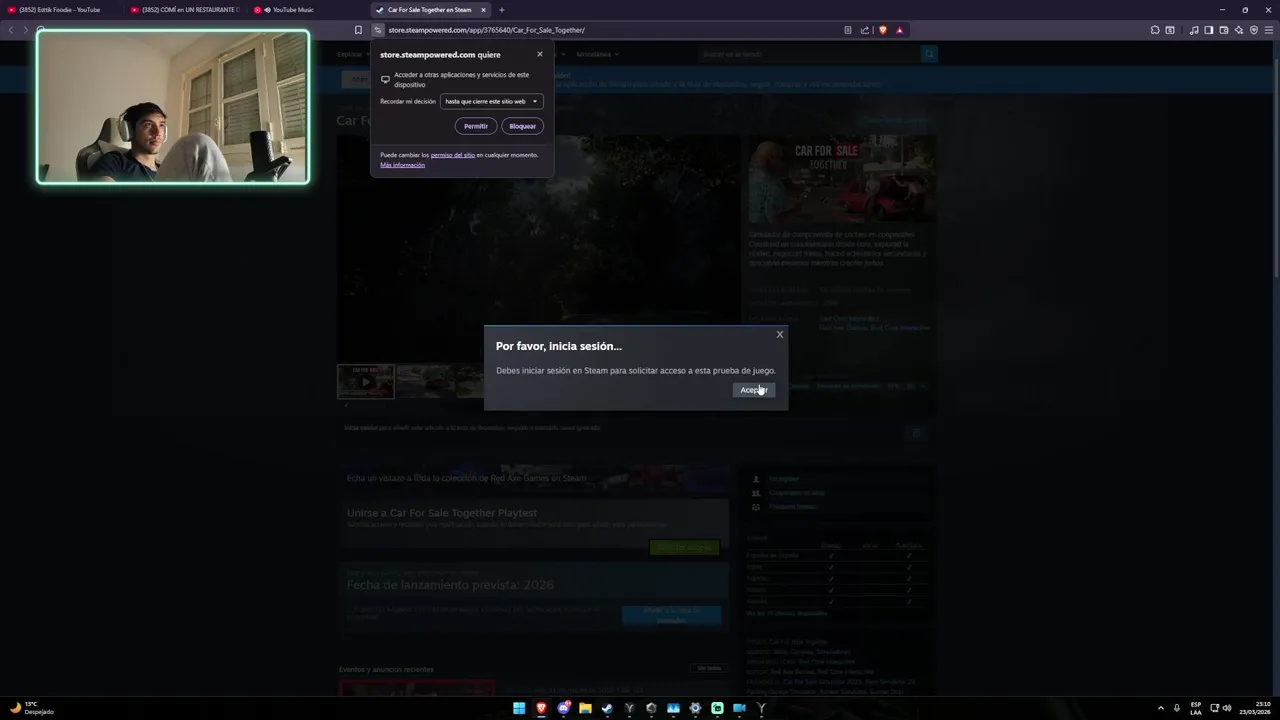Open Steam from the taskbar
The height and width of the screenshot is (720, 1280).
coord(607,708)
